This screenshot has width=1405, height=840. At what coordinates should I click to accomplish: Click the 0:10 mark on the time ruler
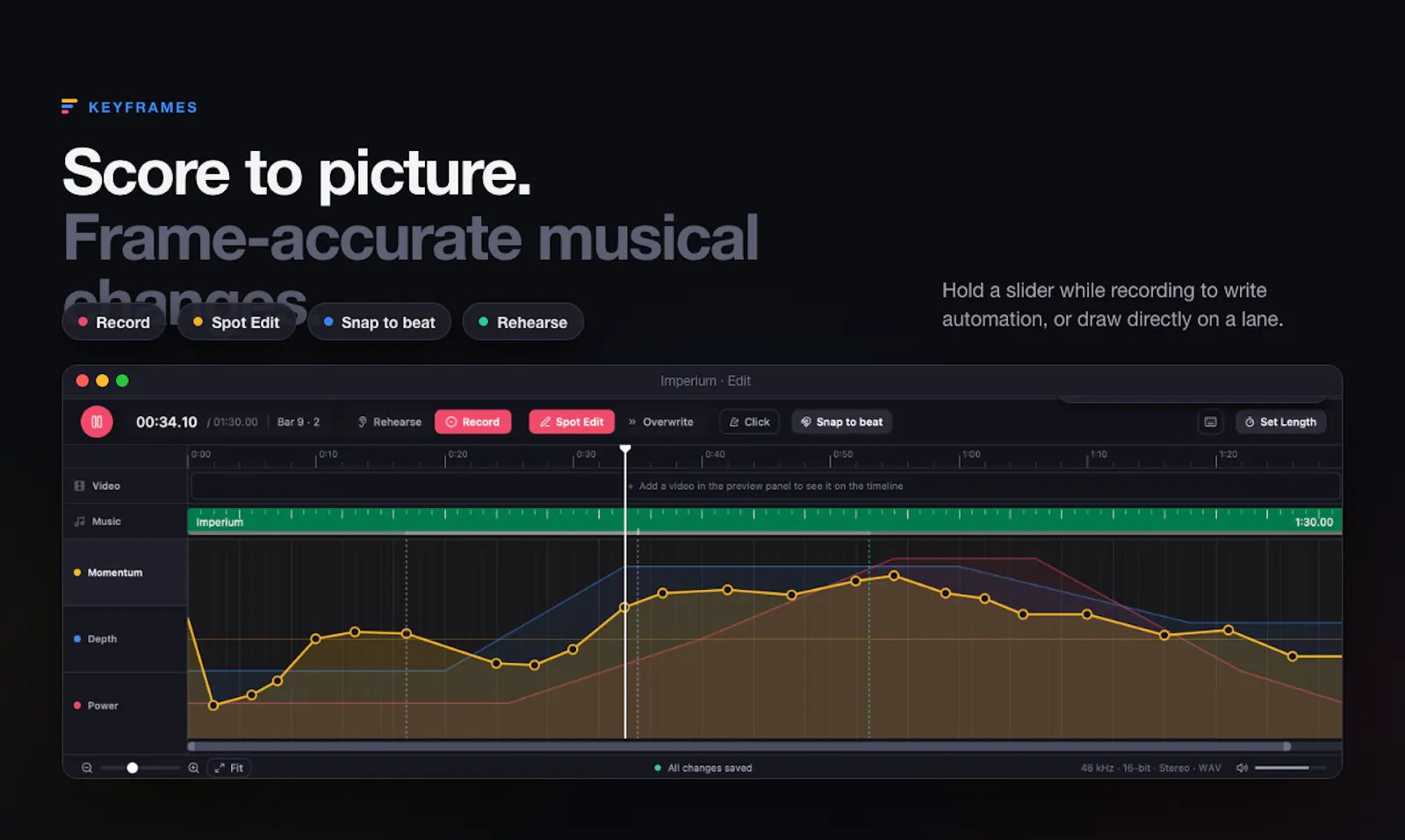click(328, 455)
